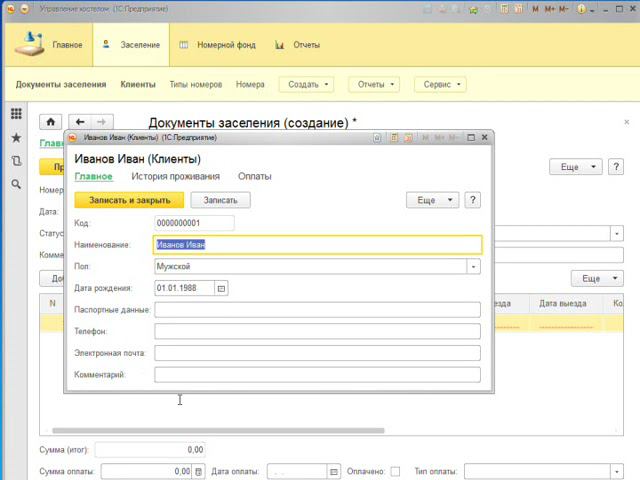Screen dimensions: 640x480
Task: Click the Сумма (итог) field
Action: 150,450
